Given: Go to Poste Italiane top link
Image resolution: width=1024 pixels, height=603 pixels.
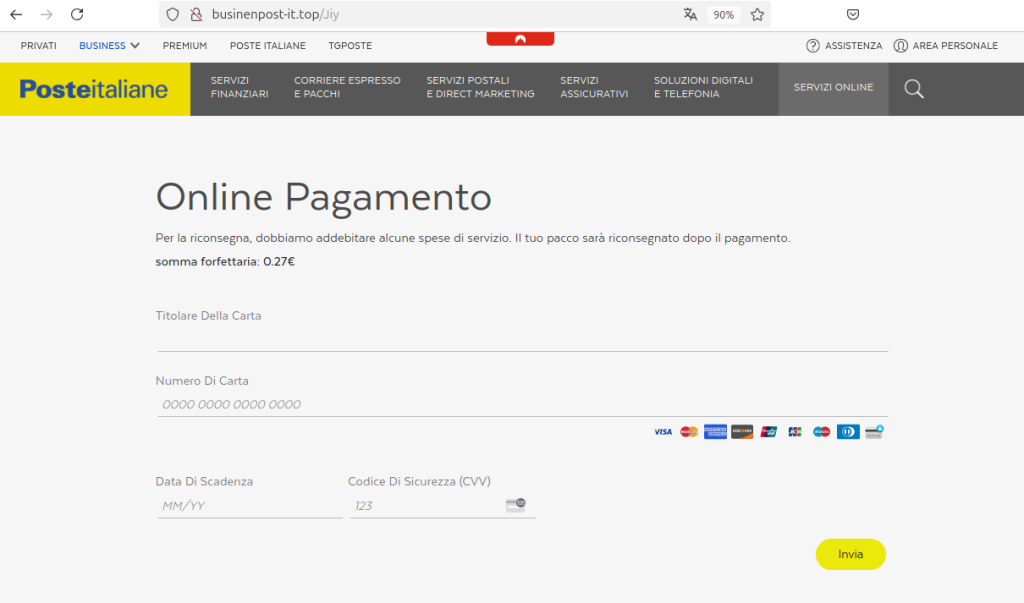Looking at the screenshot, I should click(268, 46).
